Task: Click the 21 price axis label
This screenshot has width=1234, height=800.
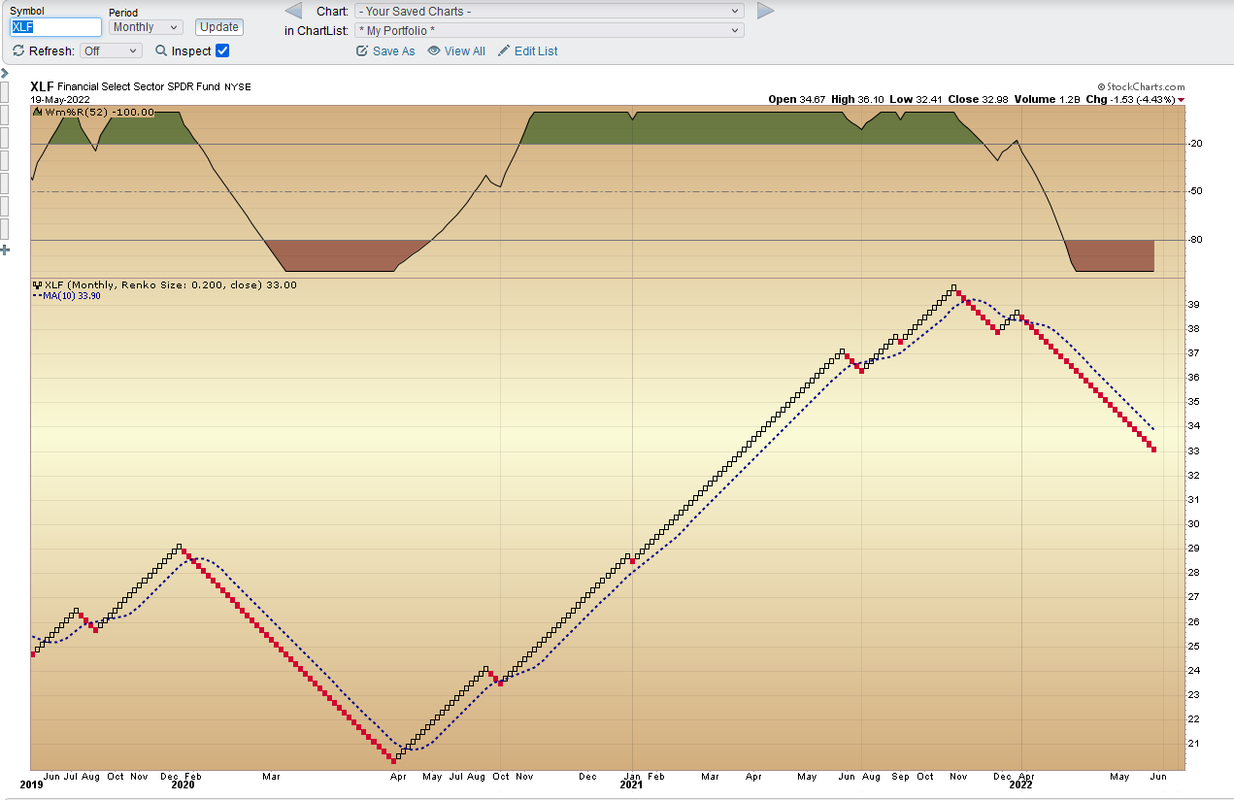Action: [x=1194, y=743]
